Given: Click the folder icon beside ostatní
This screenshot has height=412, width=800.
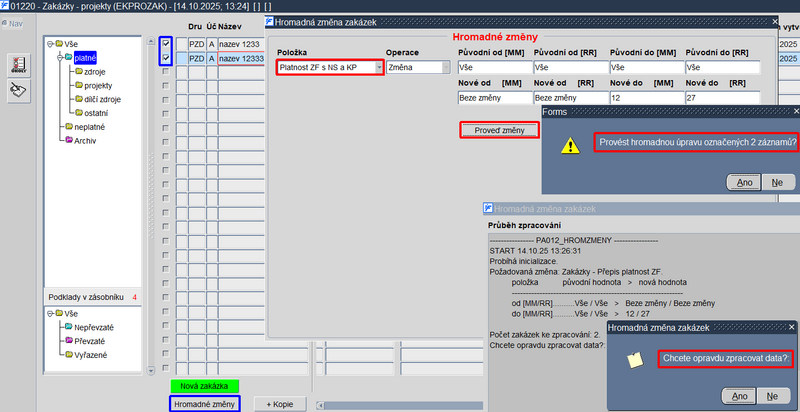Looking at the screenshot, I should 79,113.
